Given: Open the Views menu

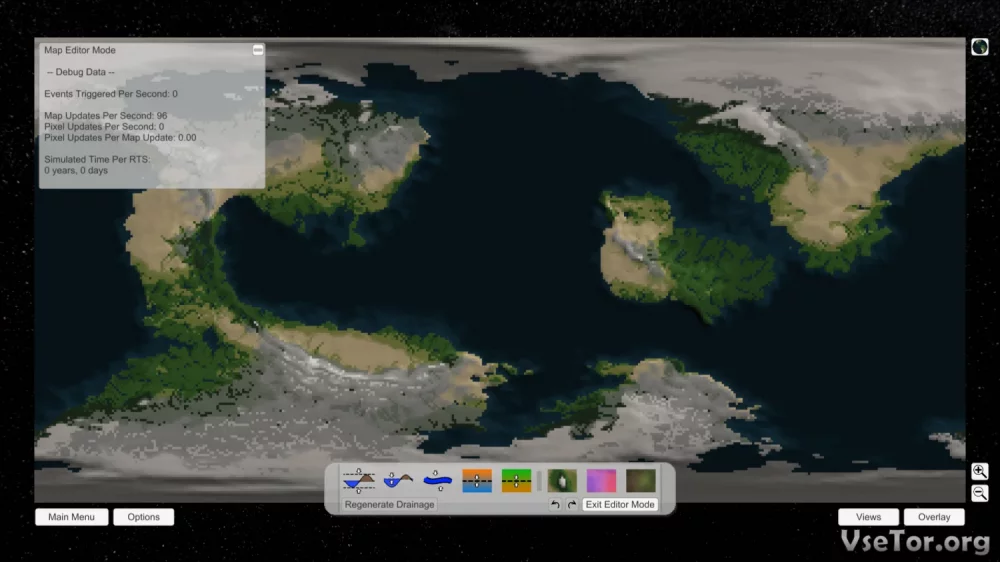Looking at the screenshot, I should [868, 517].
